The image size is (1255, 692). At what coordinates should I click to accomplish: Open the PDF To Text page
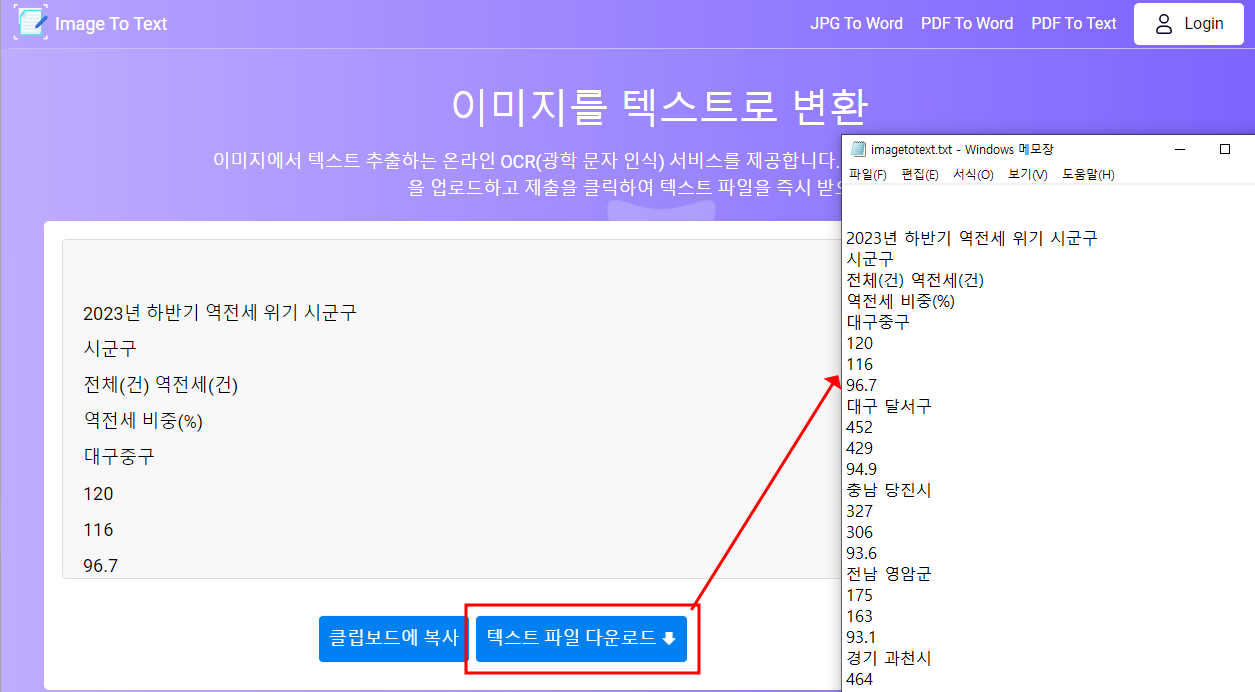point(1073,23)
